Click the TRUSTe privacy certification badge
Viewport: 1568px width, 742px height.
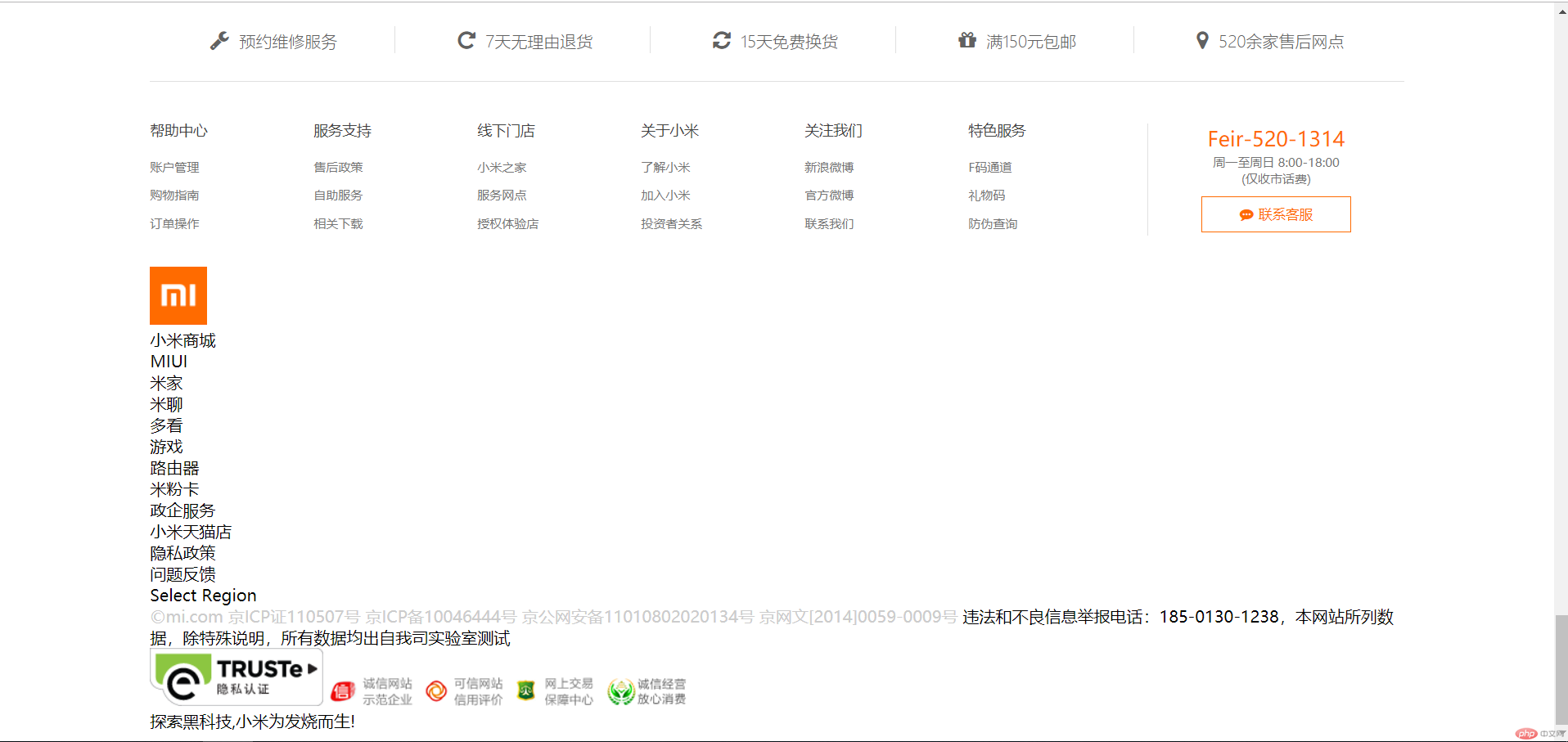click(237, 677)
